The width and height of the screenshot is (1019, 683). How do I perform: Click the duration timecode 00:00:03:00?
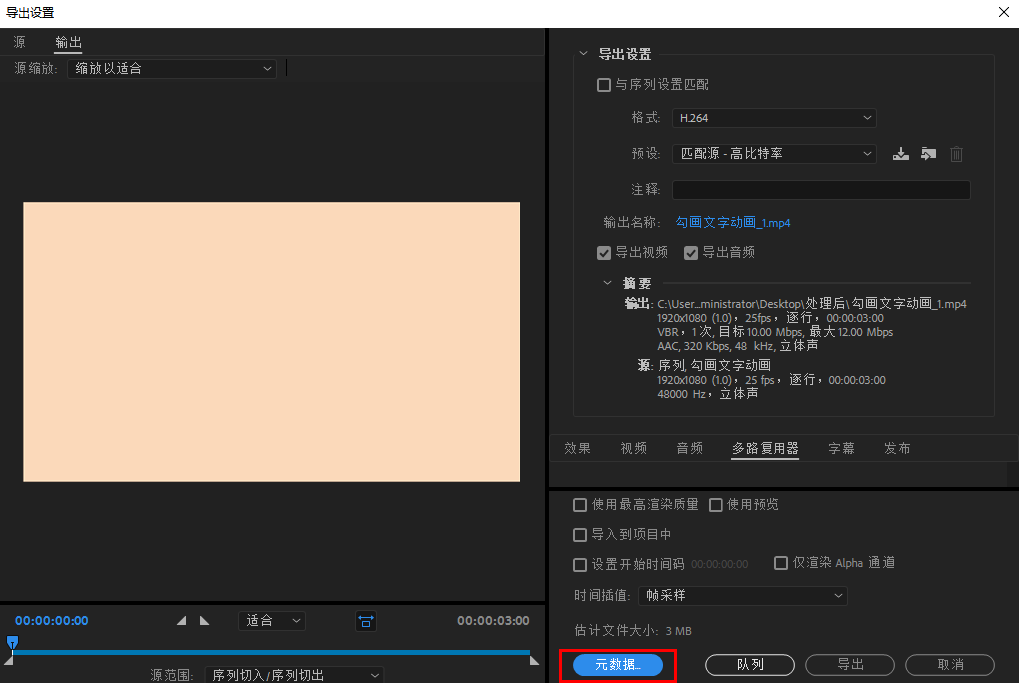click(493, 621)
